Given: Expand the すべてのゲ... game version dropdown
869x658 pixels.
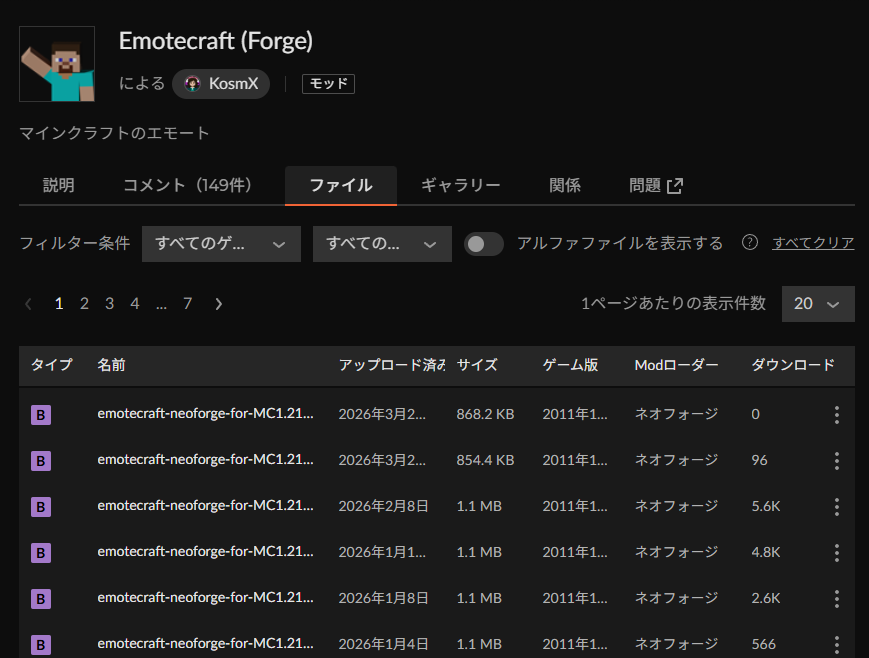Looking at the screenshot, I should [x=221, y=244].
